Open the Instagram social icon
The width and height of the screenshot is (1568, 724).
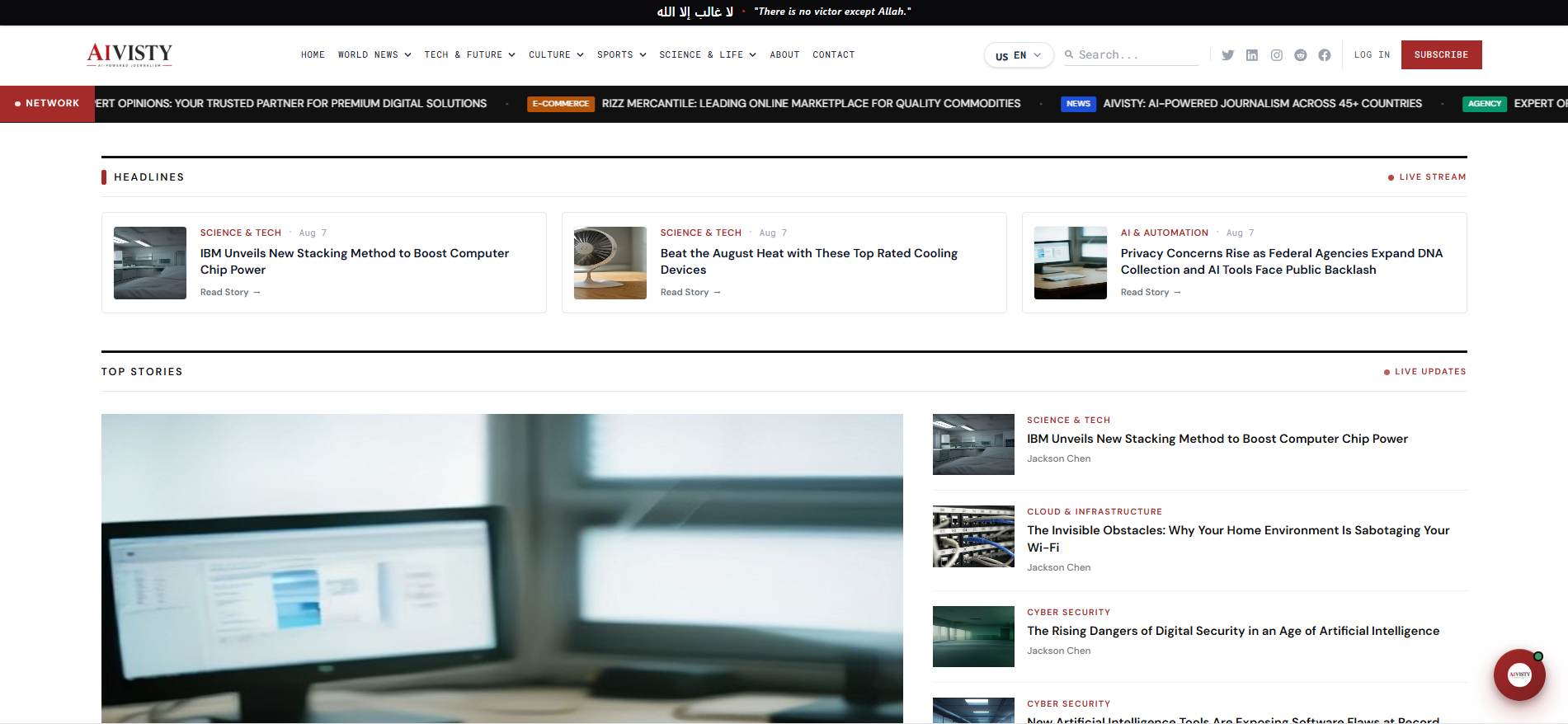(x=1277, y=55)
